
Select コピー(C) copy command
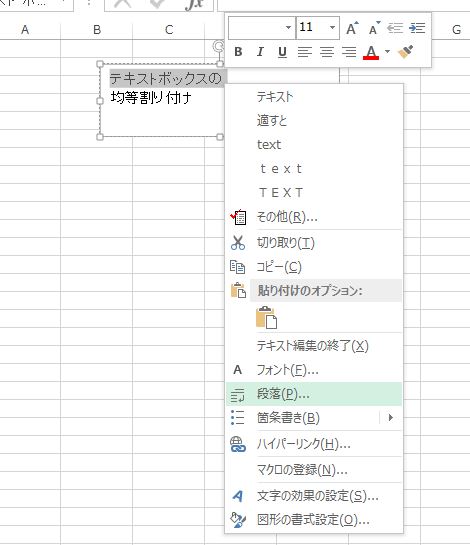tap(314, 267)
